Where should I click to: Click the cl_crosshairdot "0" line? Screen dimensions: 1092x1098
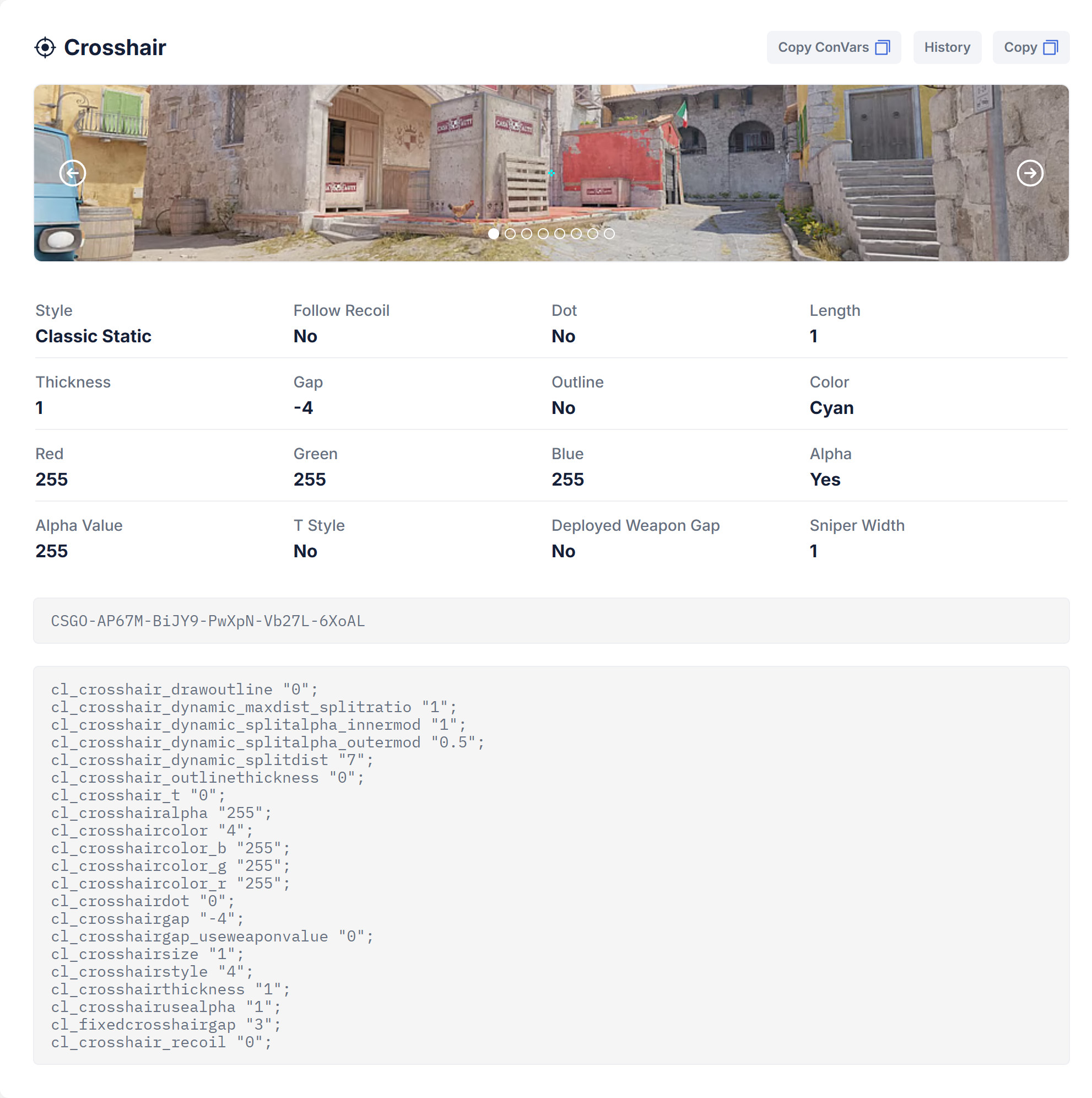143,901
